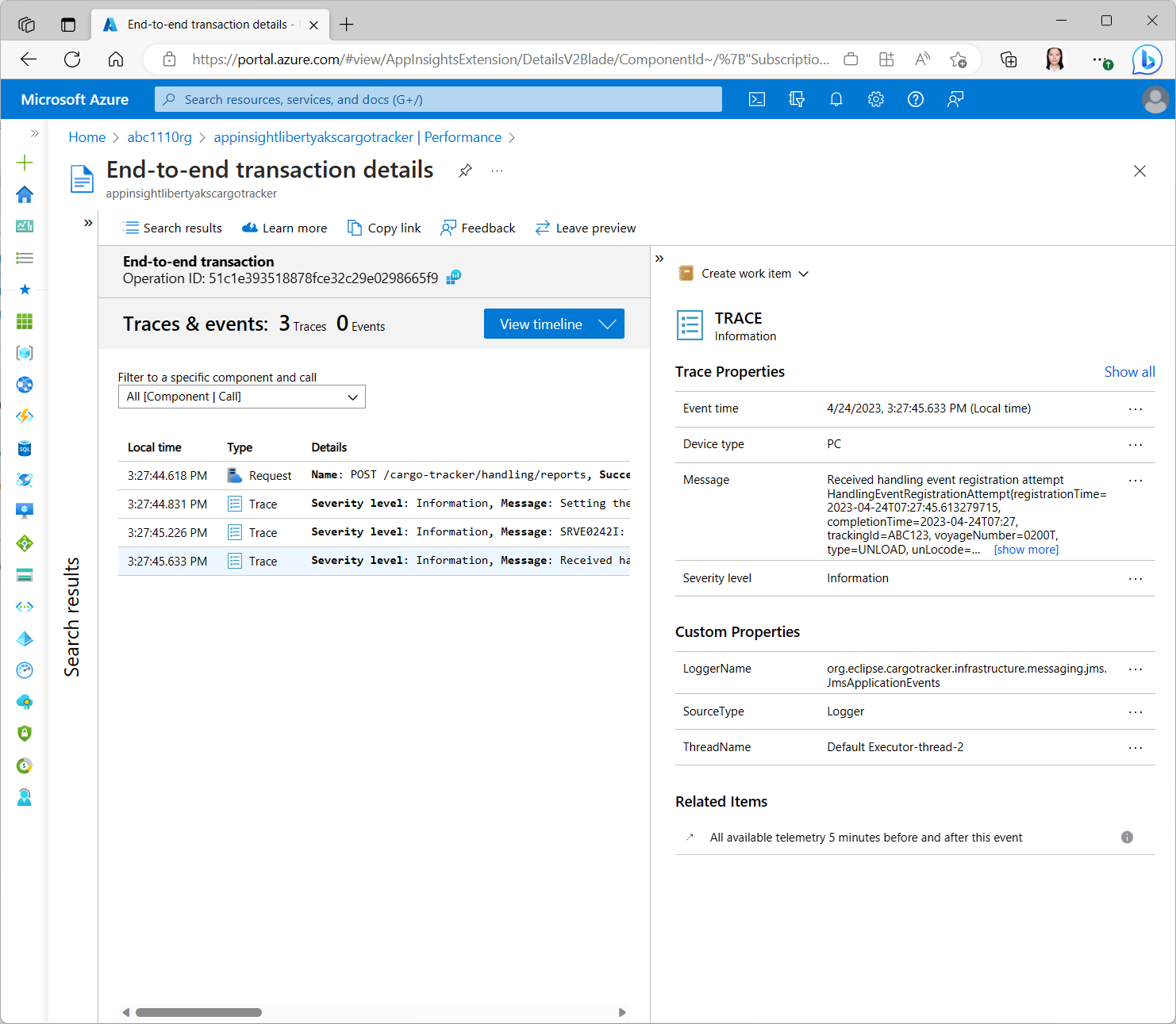Screen dimensions: 1176x1024
Task: Select the Trace row at 3:27:45.226 PM
Action: 374,532
